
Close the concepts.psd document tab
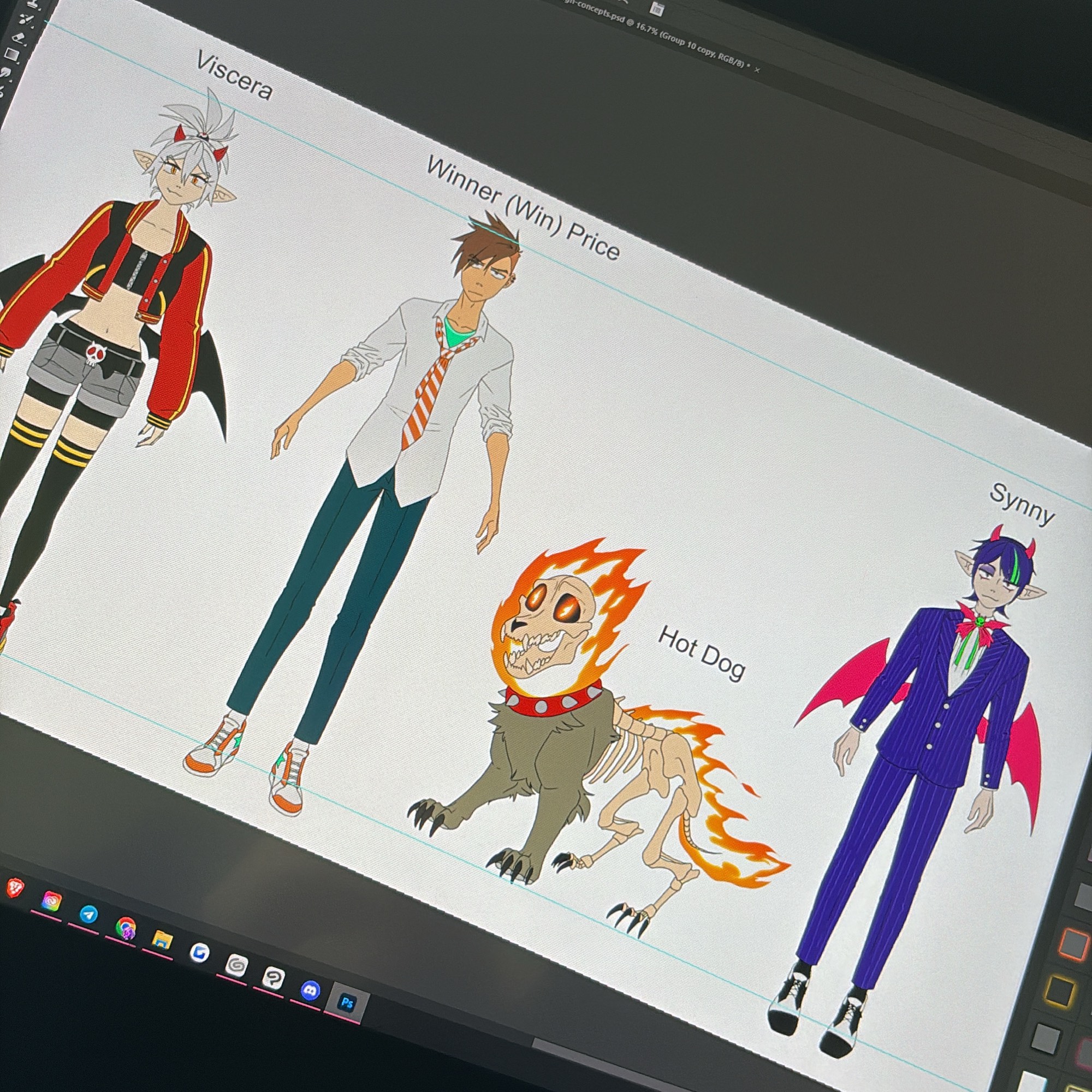point(757,69)
